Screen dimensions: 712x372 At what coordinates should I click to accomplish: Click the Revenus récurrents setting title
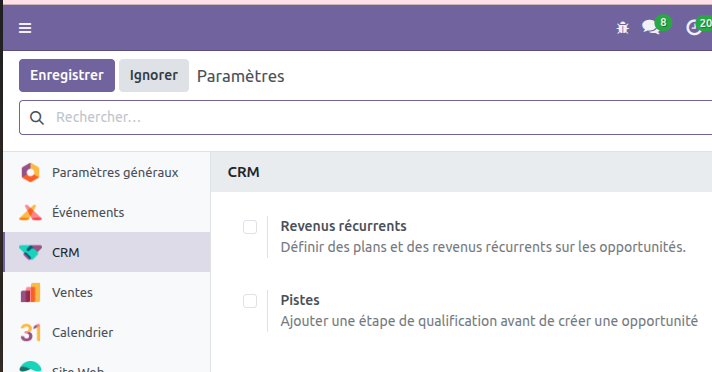tap(344, 226)
